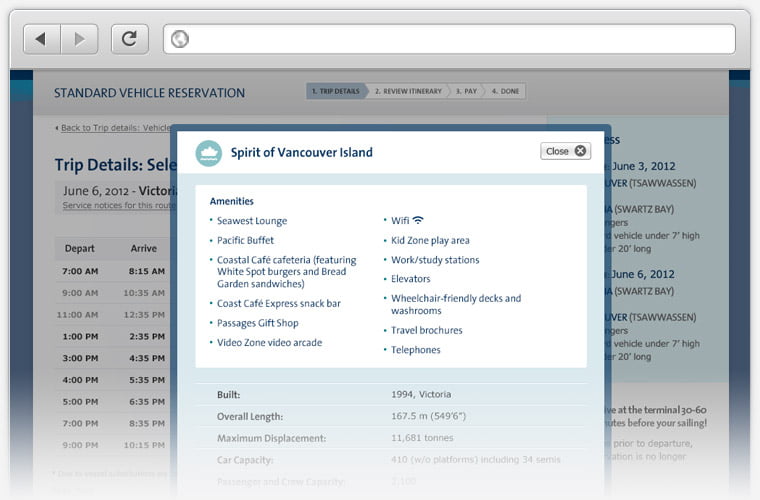This screenshot has height=500, width=760.
Task: Click the Built: label
Action: pos(228,395)
